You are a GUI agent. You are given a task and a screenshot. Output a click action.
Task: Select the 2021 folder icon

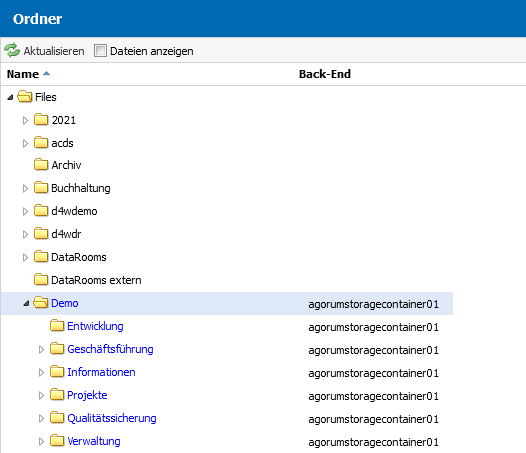coord(41,120)
